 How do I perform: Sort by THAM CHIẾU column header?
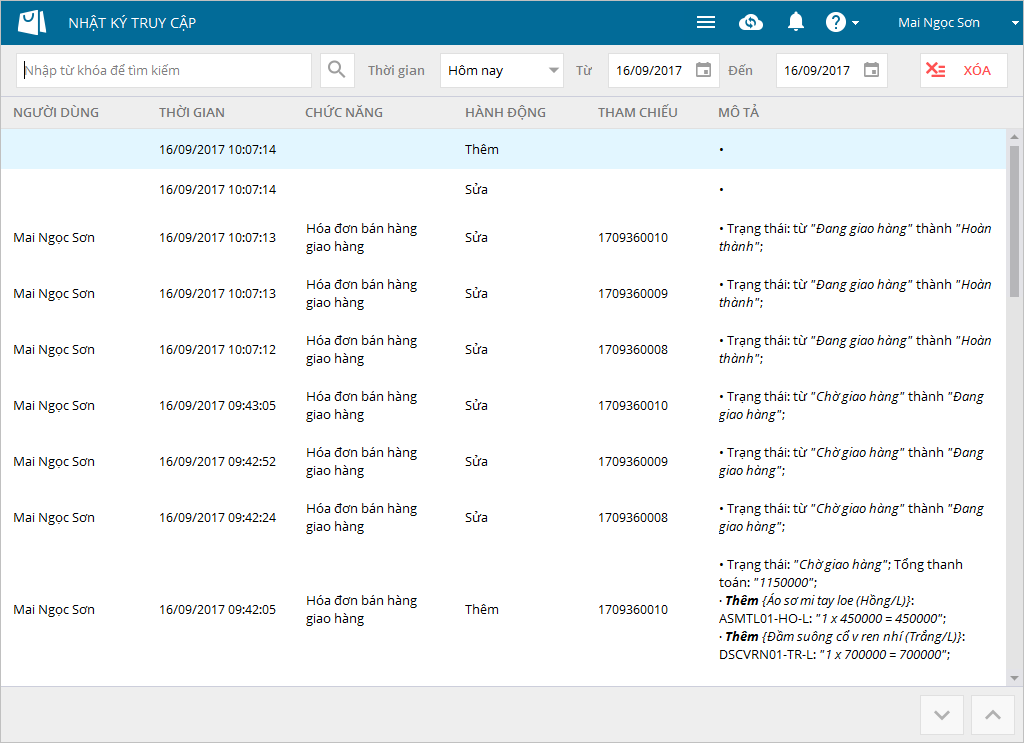638,112
